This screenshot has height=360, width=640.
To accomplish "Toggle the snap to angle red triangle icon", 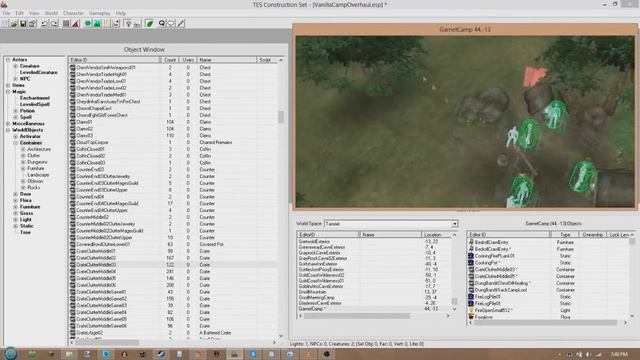I will click(76, 24).
